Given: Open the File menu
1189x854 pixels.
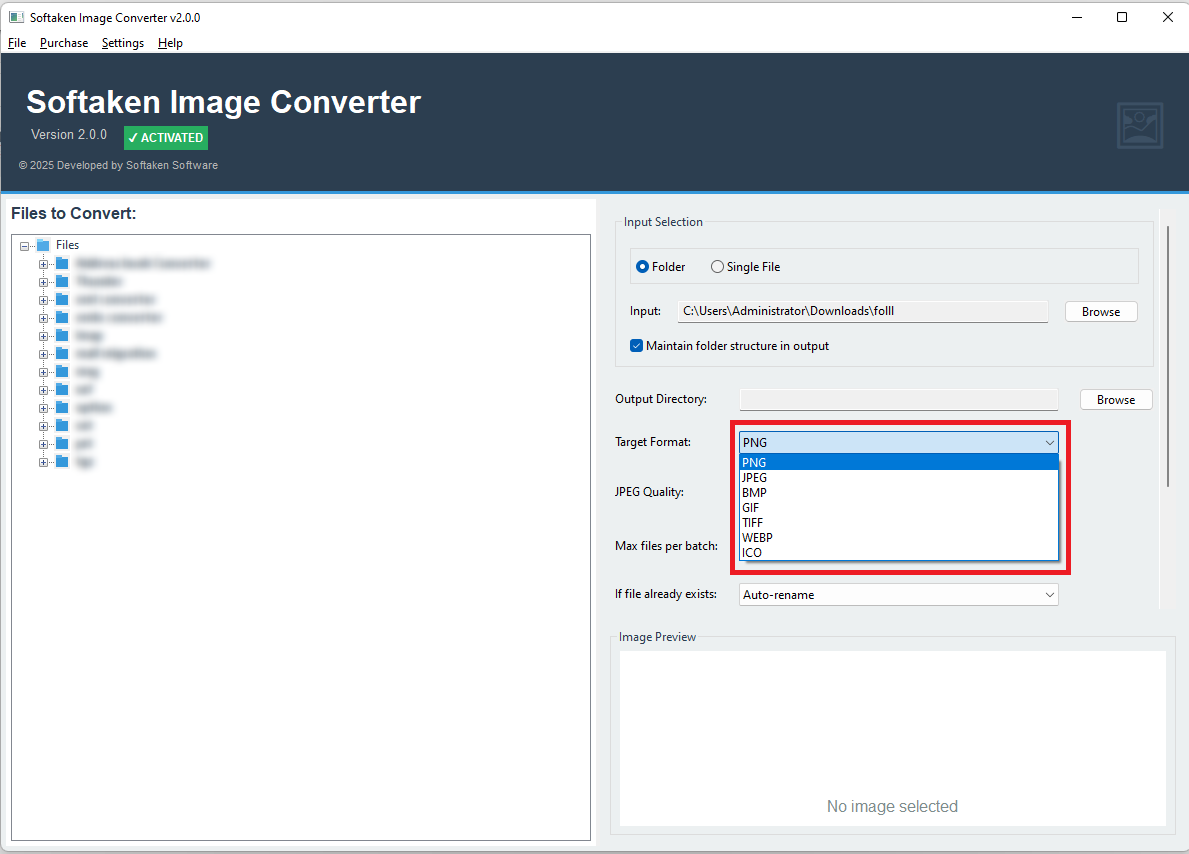Looking at the screenshot, I should pyautogui.click(x=17, y=43).
